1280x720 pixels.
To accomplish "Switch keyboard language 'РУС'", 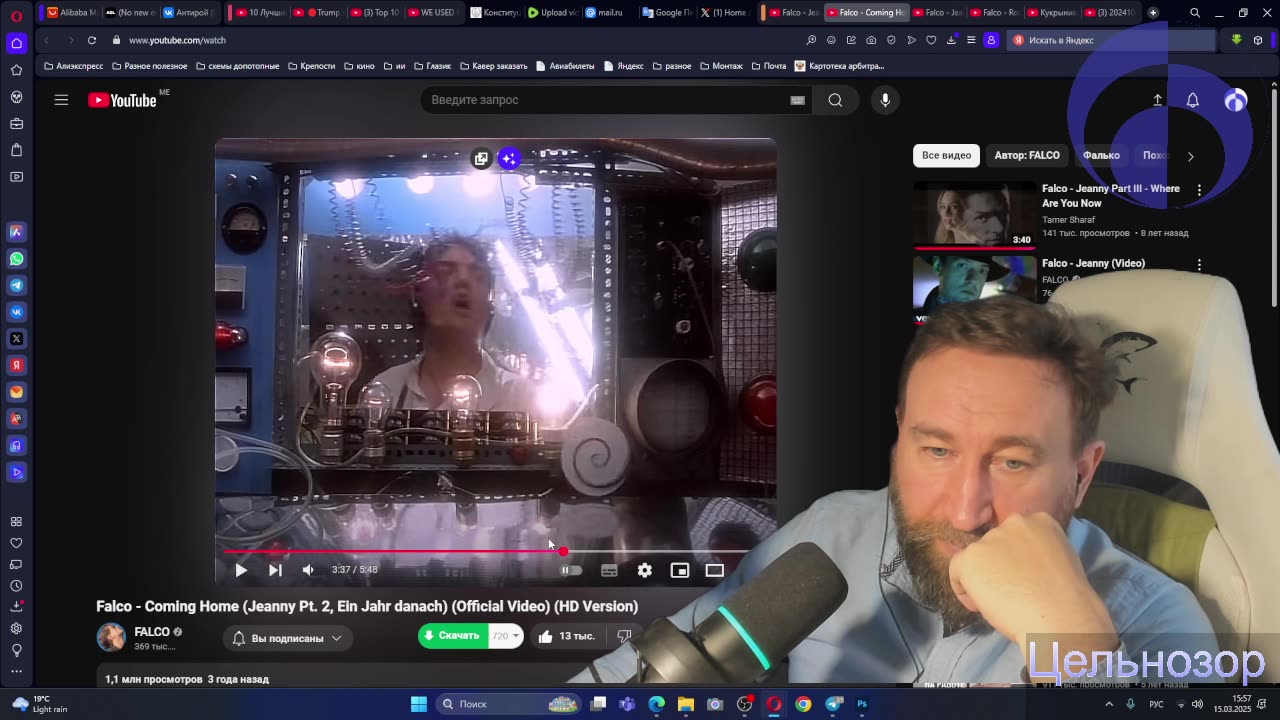I will tap(1156, 704).
